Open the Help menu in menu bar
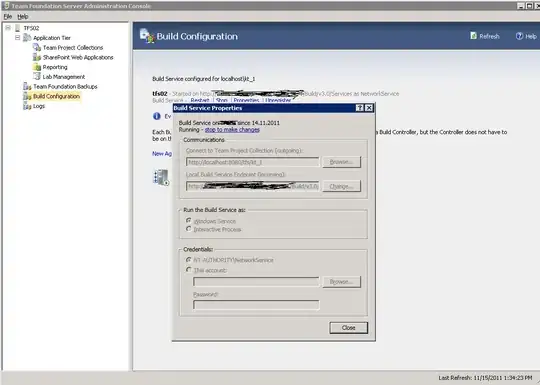Screen dimensions: 540x385 click(x=23, y=16)
